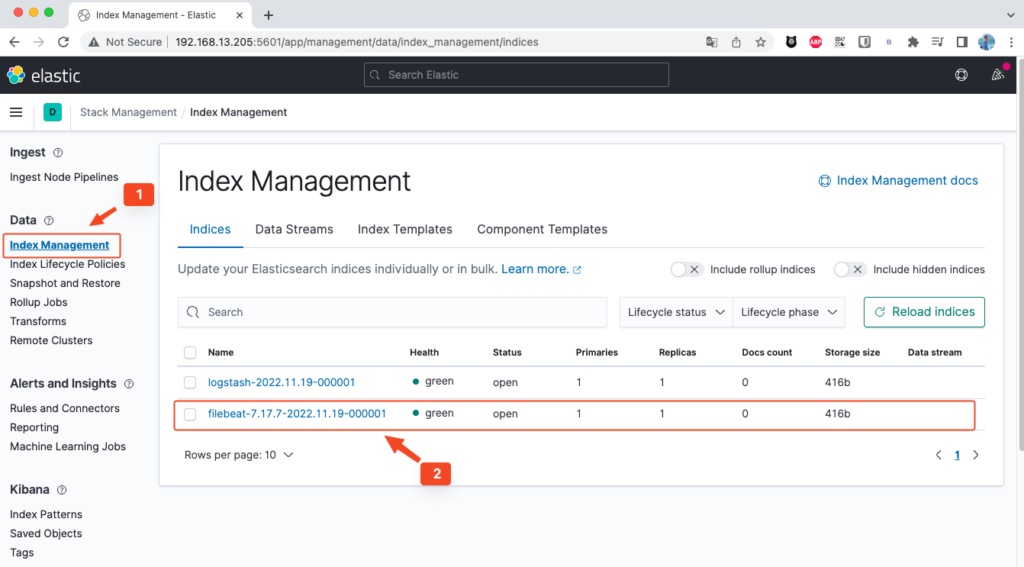This screenshot has width=1024, height=567.
Task: Open the Lifecycle status dropdown
Action: (676, 312)
